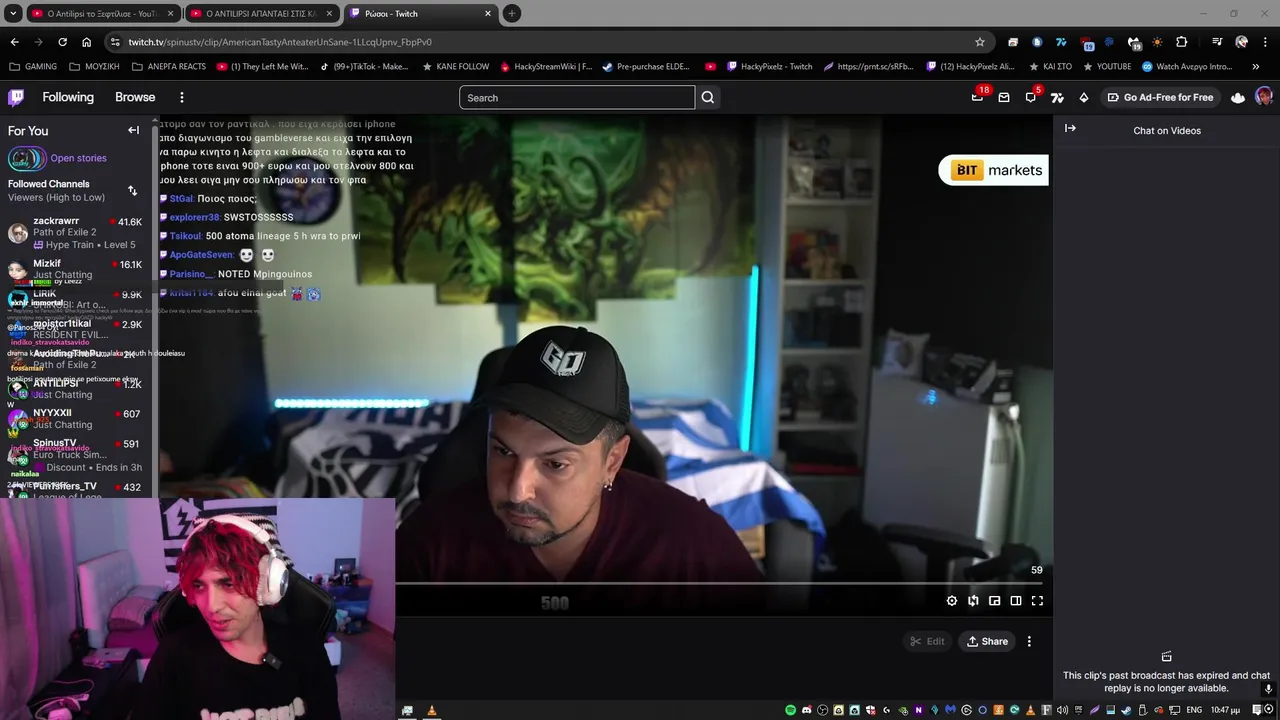The image size is (1280, 720).
Task: Open Discord from the system tray
Action: point(806,710)
